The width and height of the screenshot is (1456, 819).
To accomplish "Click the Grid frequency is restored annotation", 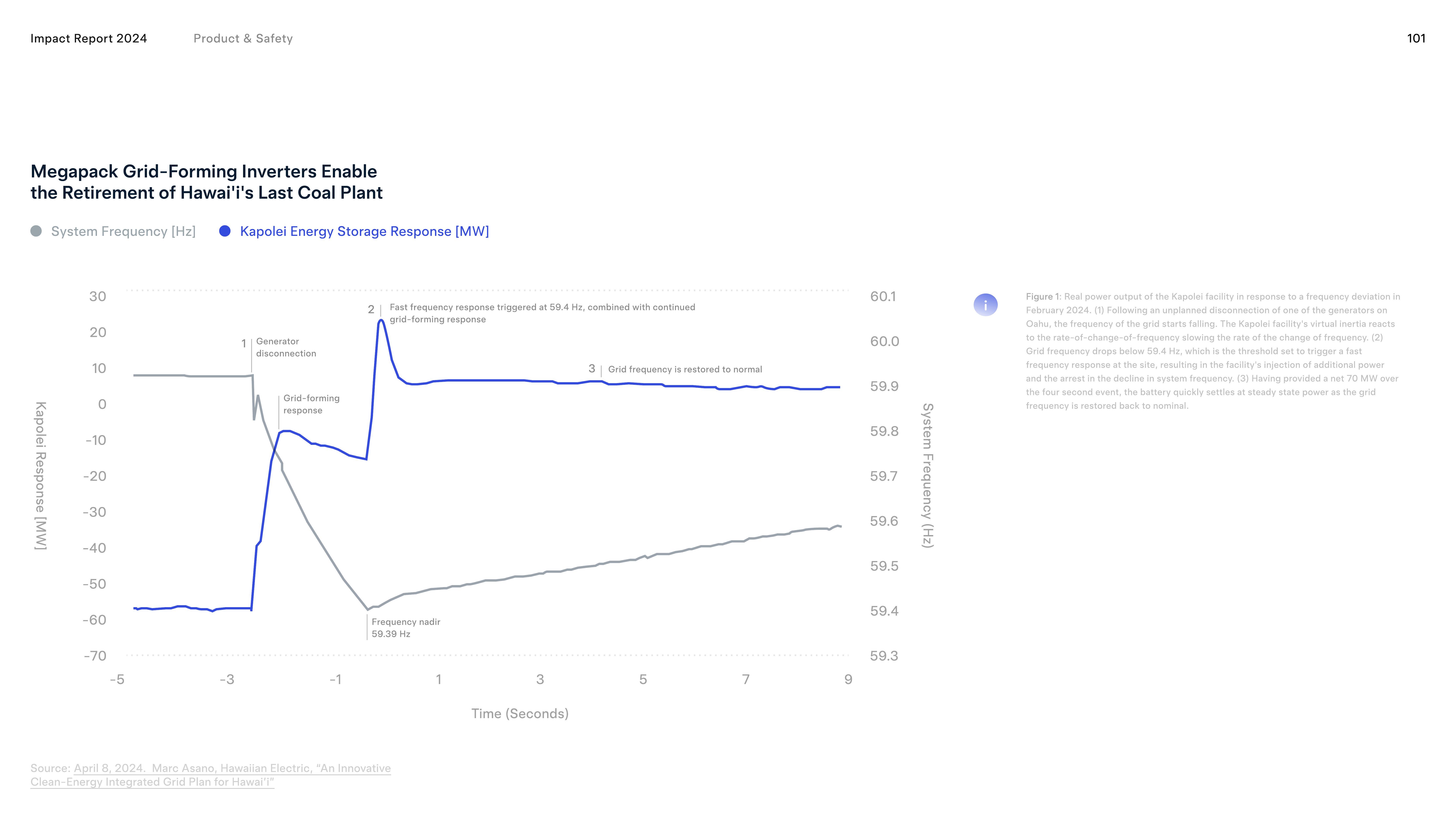I will click(x=684, y=369).
